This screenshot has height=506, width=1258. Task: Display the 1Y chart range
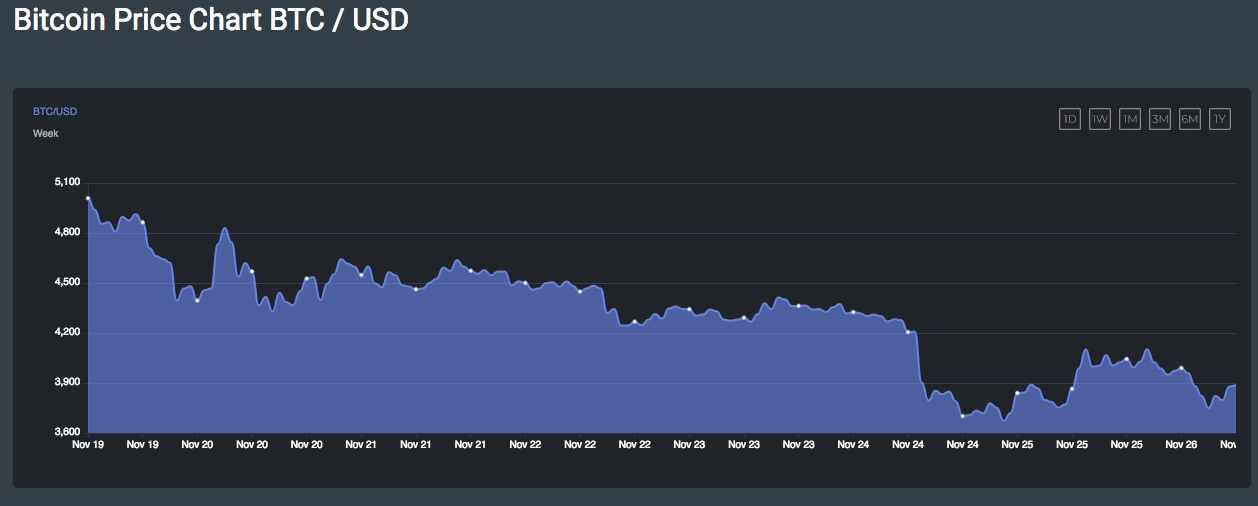pyautogui.click(x=1220, y=119)
